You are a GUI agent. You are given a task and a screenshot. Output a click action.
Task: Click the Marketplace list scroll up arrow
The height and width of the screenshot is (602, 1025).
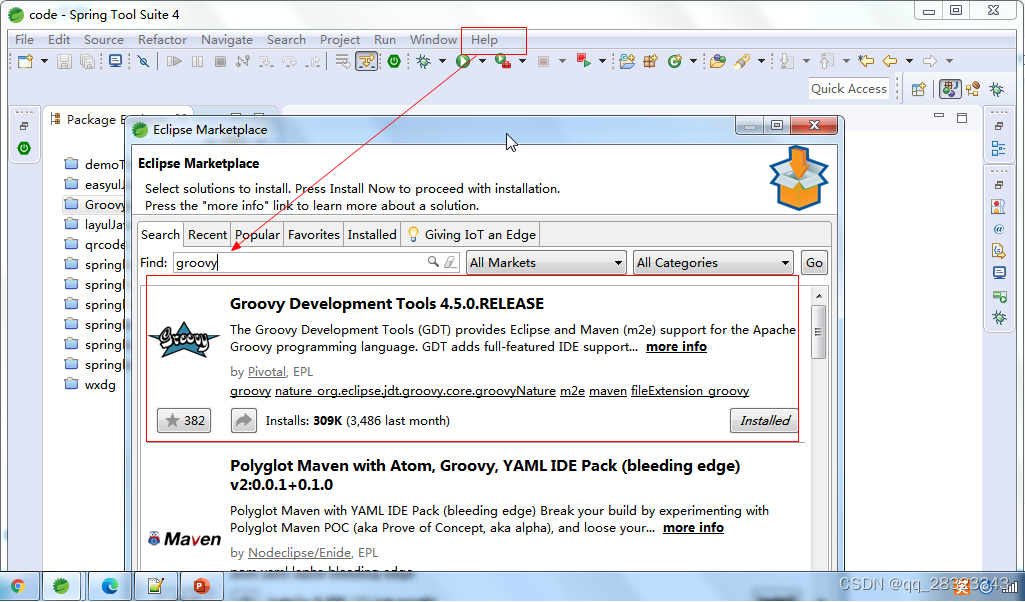tap(818, 297)
